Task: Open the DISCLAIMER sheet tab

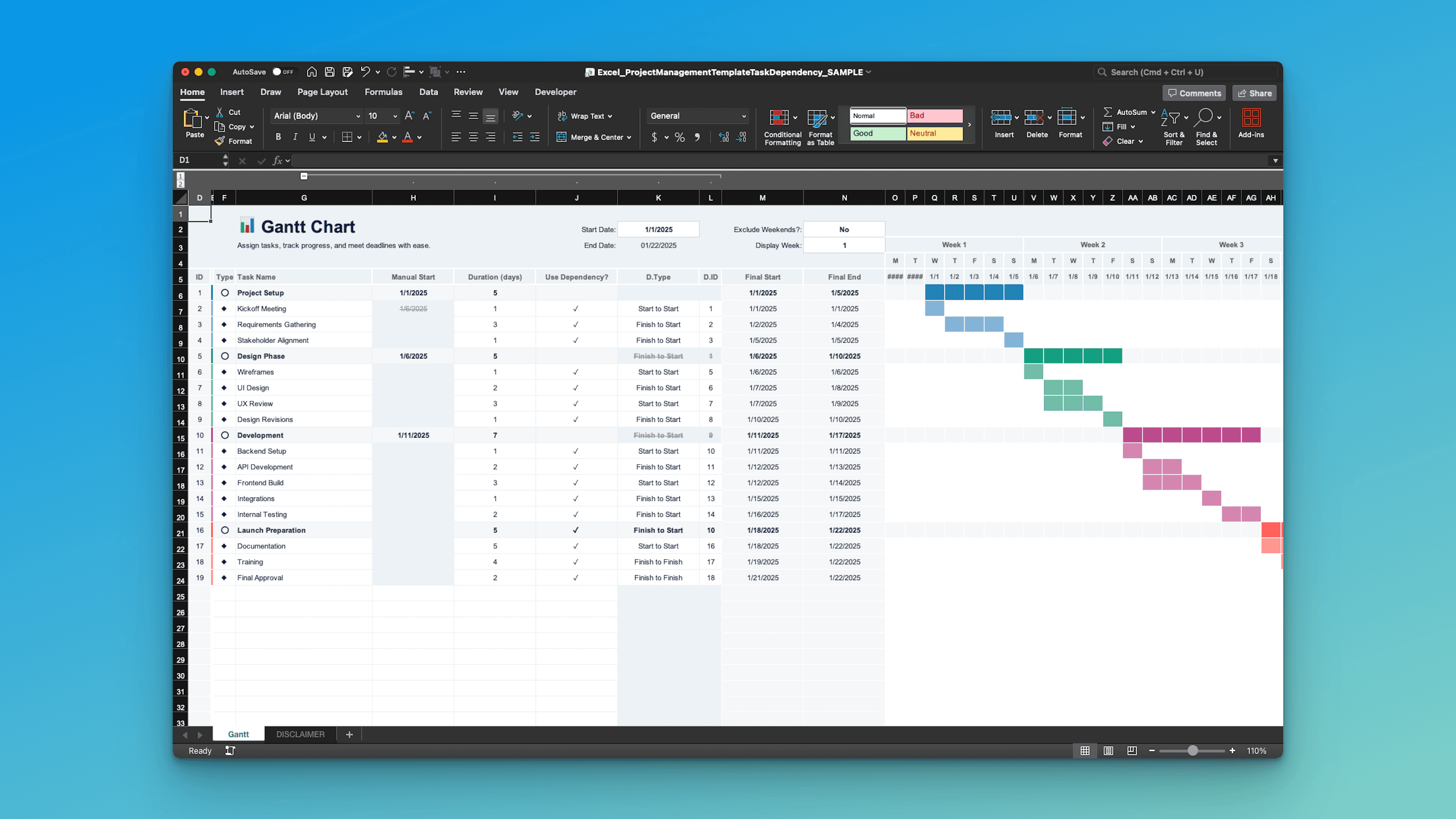Action: [x=300, y=733]
